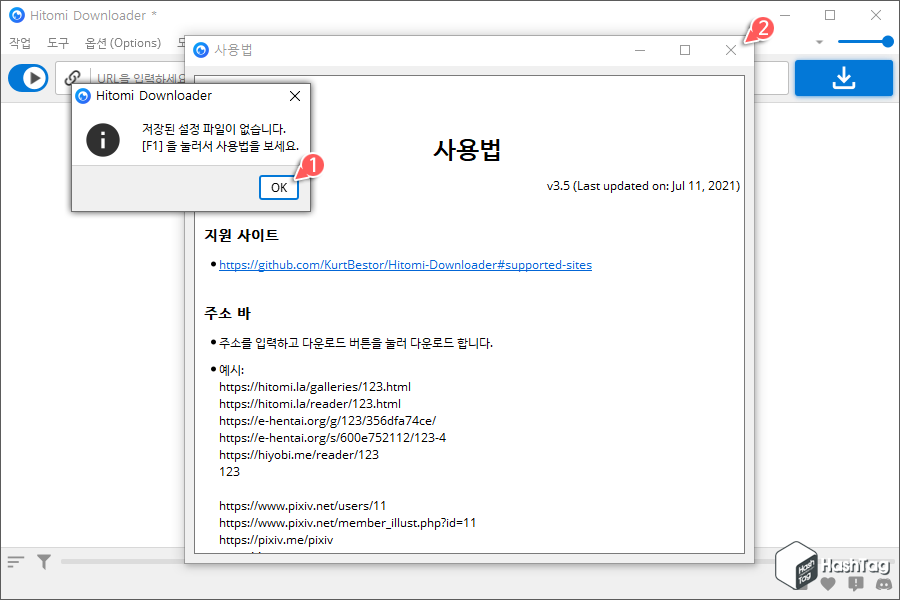Click the link icon beside the URL field

pyautogui.click(x=71, y=78)
